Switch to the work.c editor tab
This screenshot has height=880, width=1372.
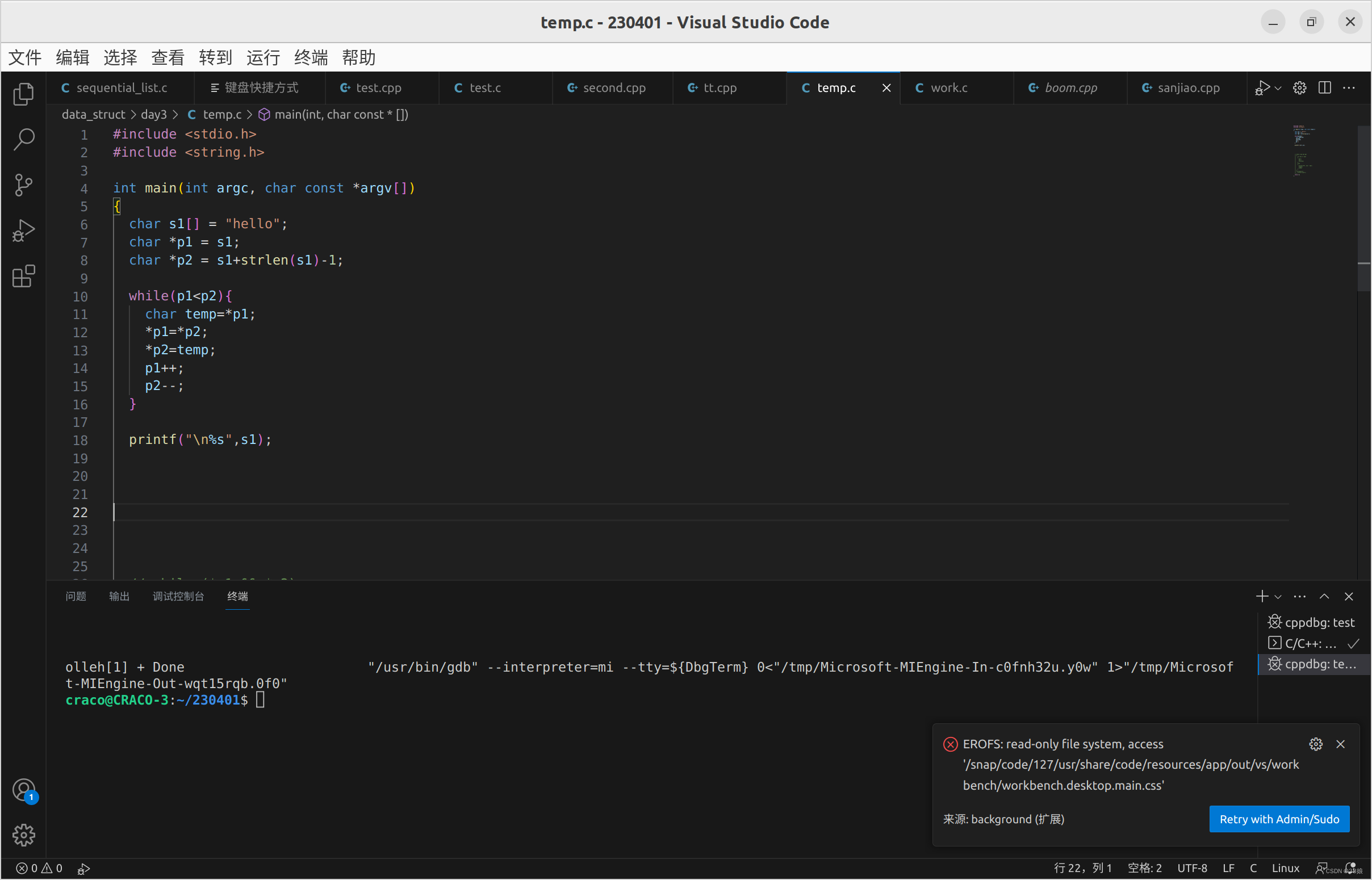pyautogui.click(x=948, y=87)
